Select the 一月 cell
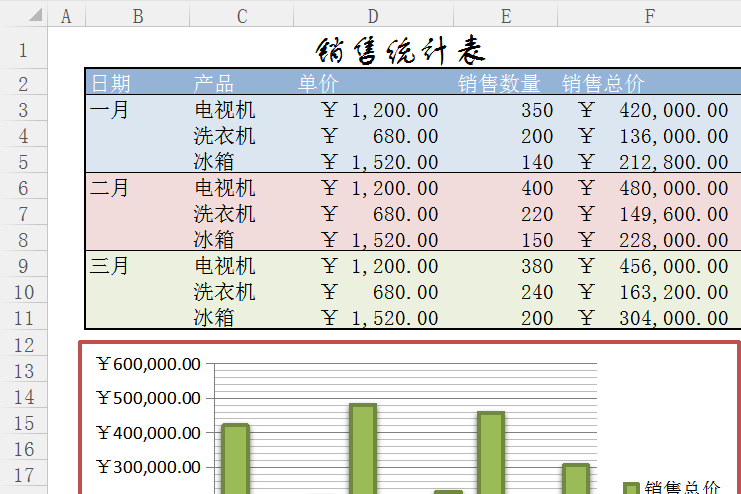The height and width of the screenshot is (494, 741). pos(110,110)
